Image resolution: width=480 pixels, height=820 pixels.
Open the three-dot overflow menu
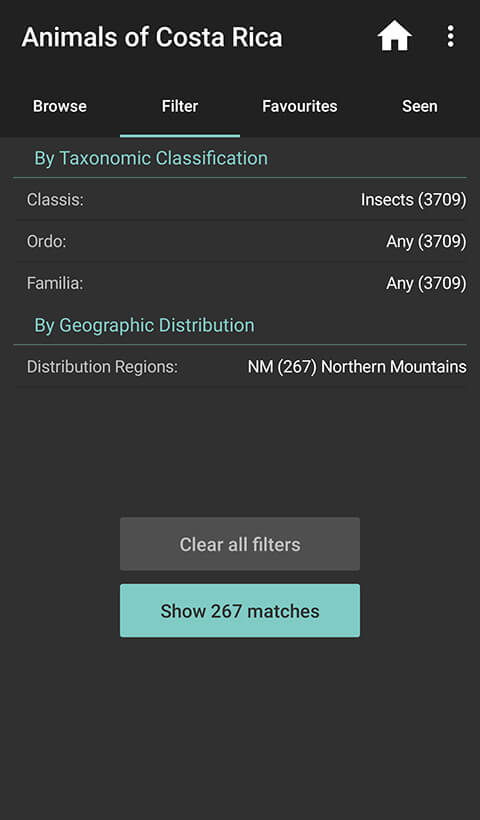point(450,37)
